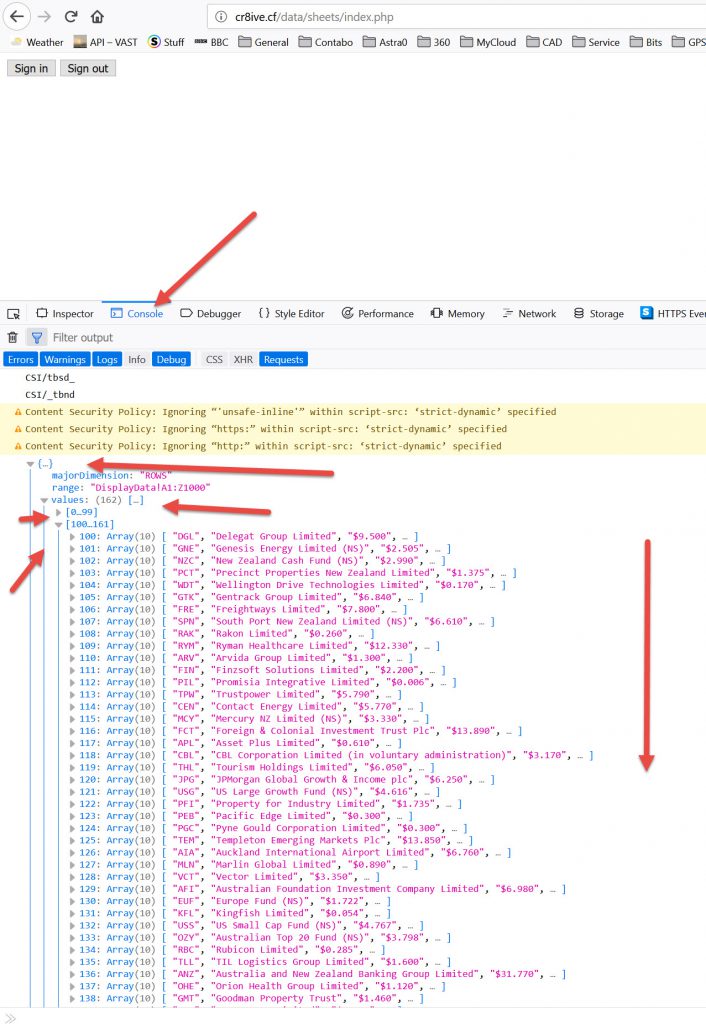Enable the XHR filter
This screenshot has width=706, height=1024.
click(243, 359)
